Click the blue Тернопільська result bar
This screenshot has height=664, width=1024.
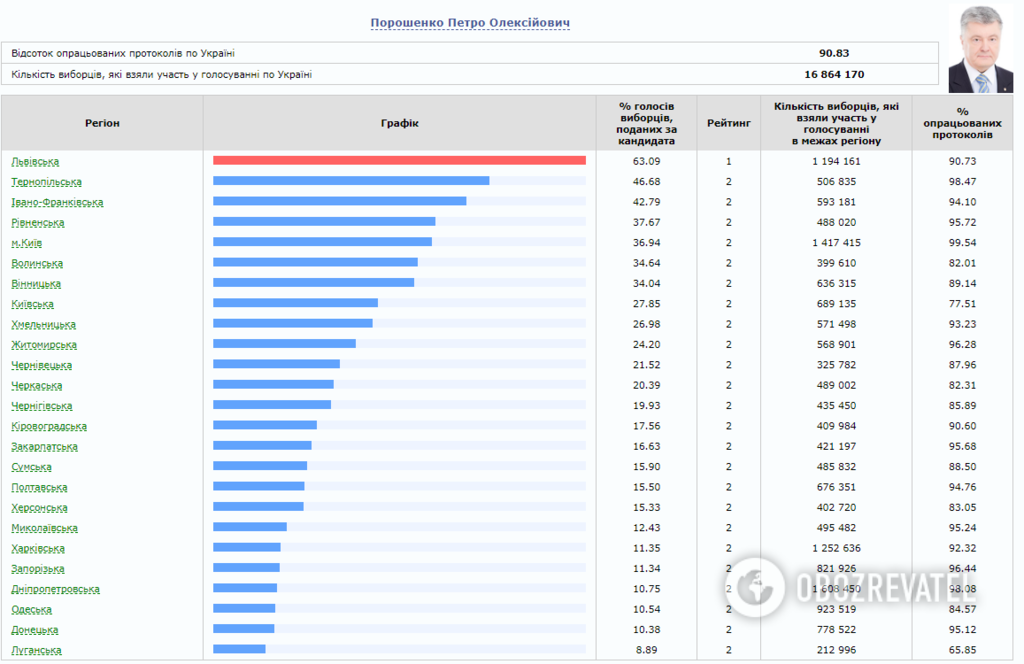click(x=351, y=181)
